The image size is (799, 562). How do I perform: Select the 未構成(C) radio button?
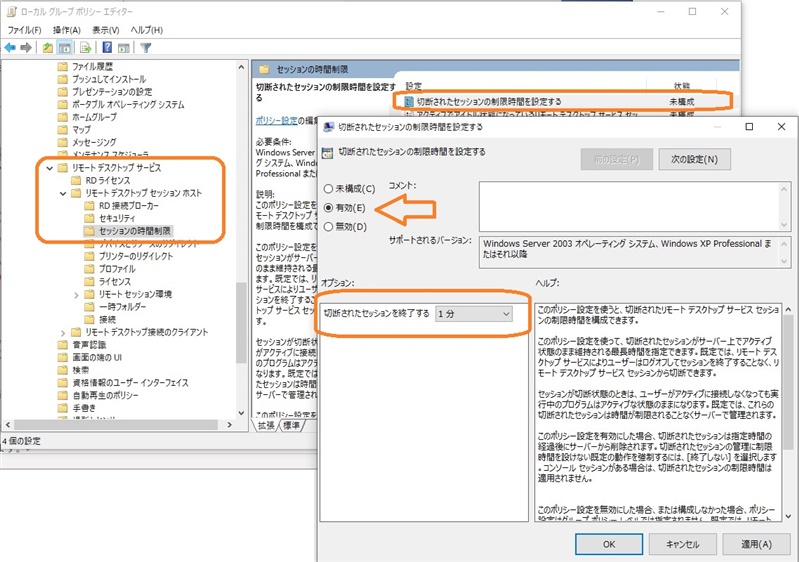point(329,189)
